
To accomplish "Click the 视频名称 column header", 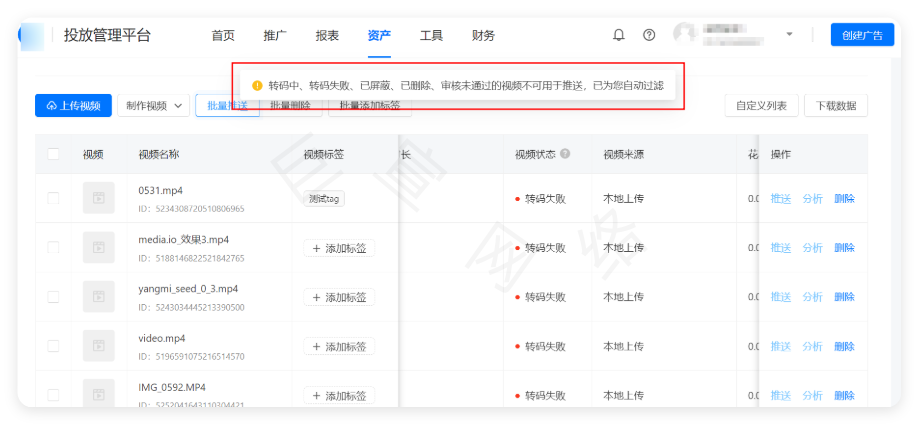I will [x=159, y=155].
